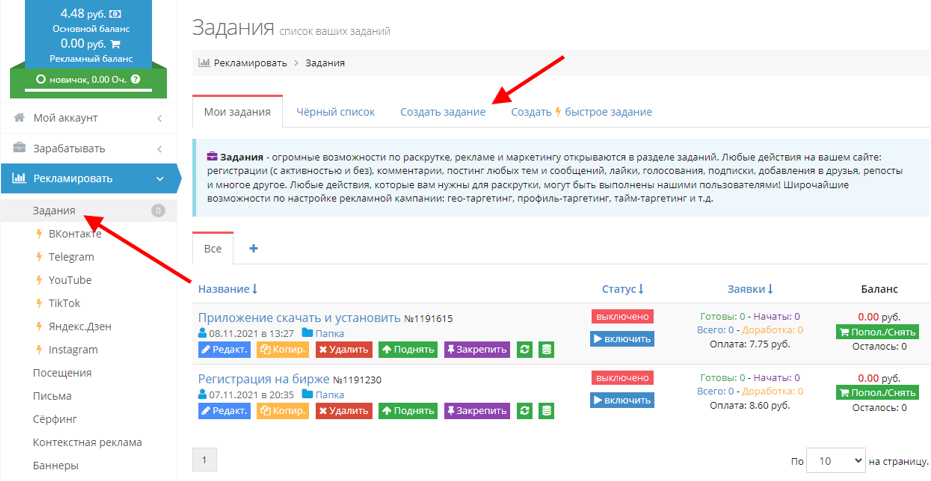Click folder icon under Приложение скачать и установить
Viewport: 931px width, 481px height.
pos(307,333)
